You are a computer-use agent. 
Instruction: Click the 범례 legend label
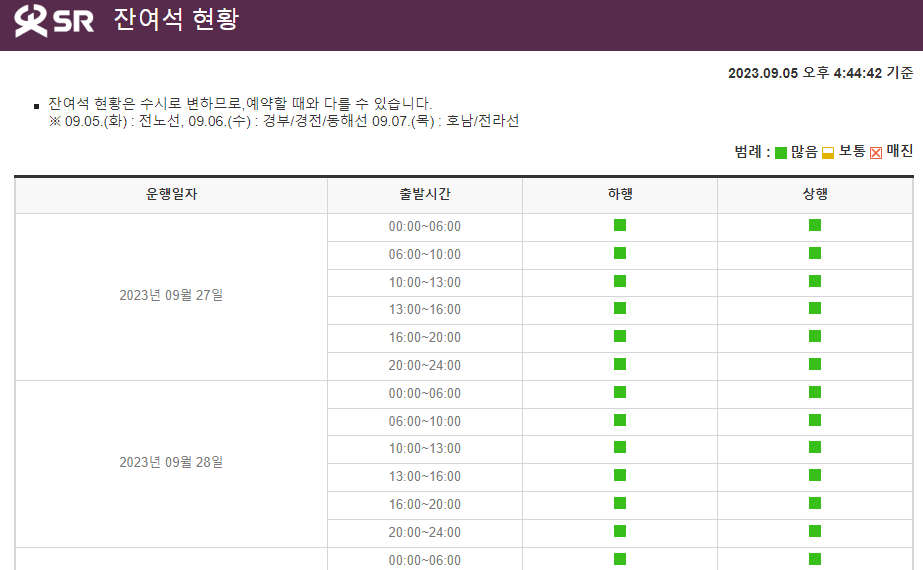(752, 152)
